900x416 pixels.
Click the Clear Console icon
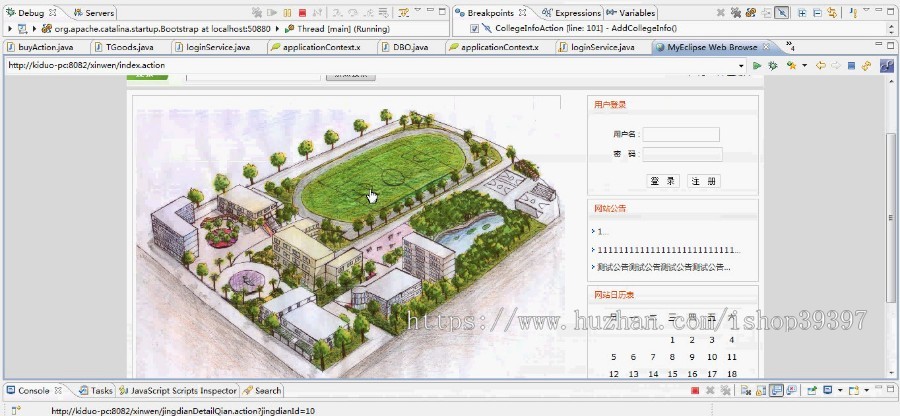click(x=746, y=391)
